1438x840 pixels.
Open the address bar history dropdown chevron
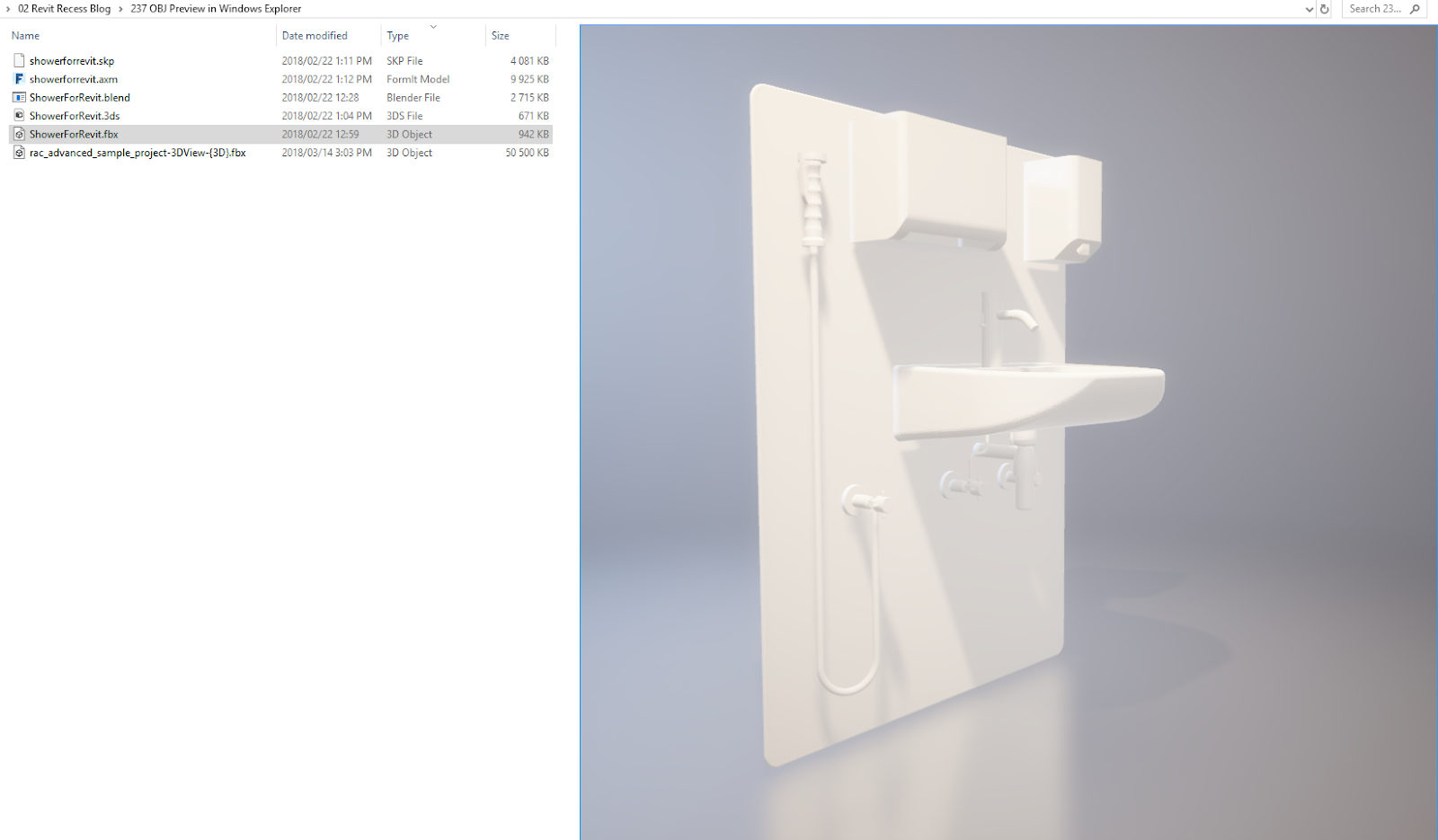[1309, 9]
